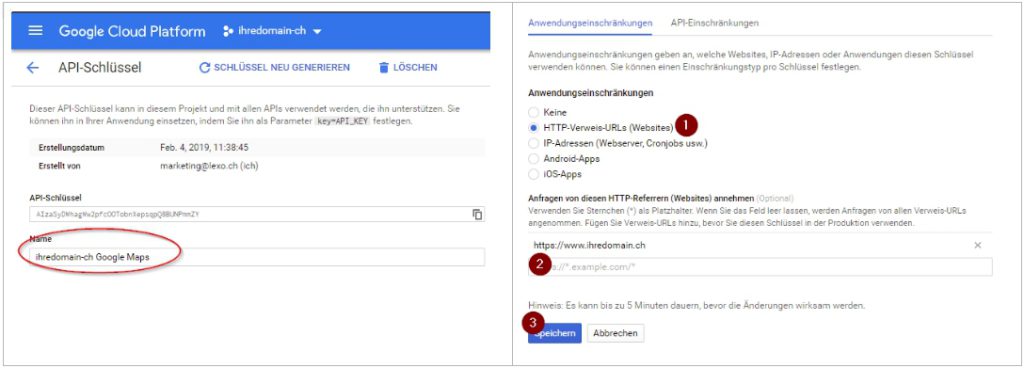Copy the API key with the copy icon
The image size is (1024, 368).
click(x=477, y=215)
